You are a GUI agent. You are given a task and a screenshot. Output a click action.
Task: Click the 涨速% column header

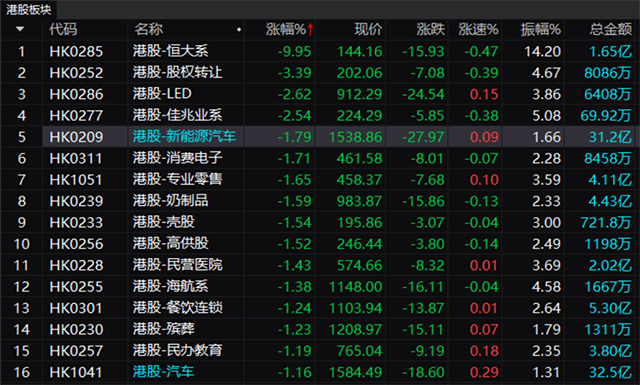click(478, 29)
